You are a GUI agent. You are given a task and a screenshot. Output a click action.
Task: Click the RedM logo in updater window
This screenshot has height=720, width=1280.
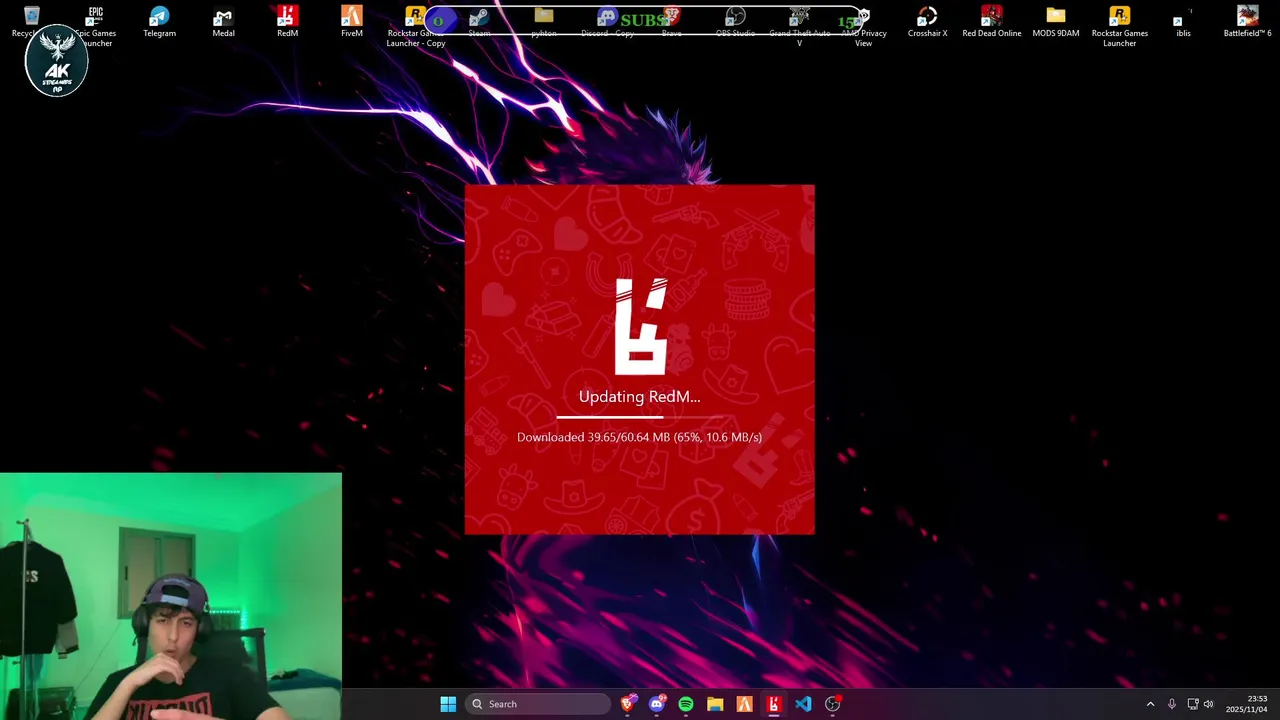[x=640, y=327]
